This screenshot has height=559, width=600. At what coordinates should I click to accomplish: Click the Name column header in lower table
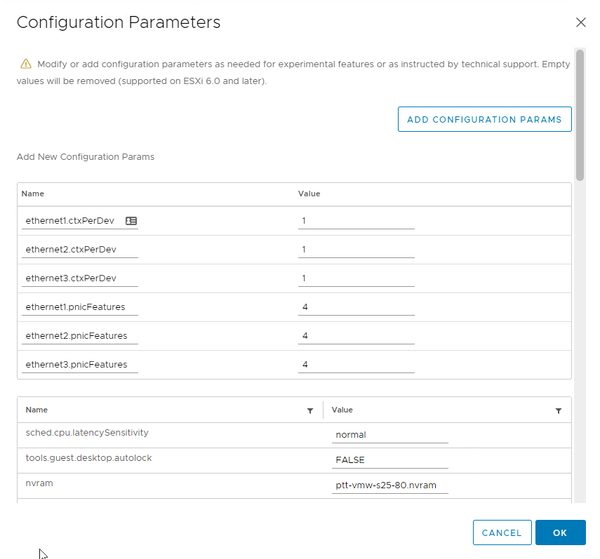click(37, 410)
